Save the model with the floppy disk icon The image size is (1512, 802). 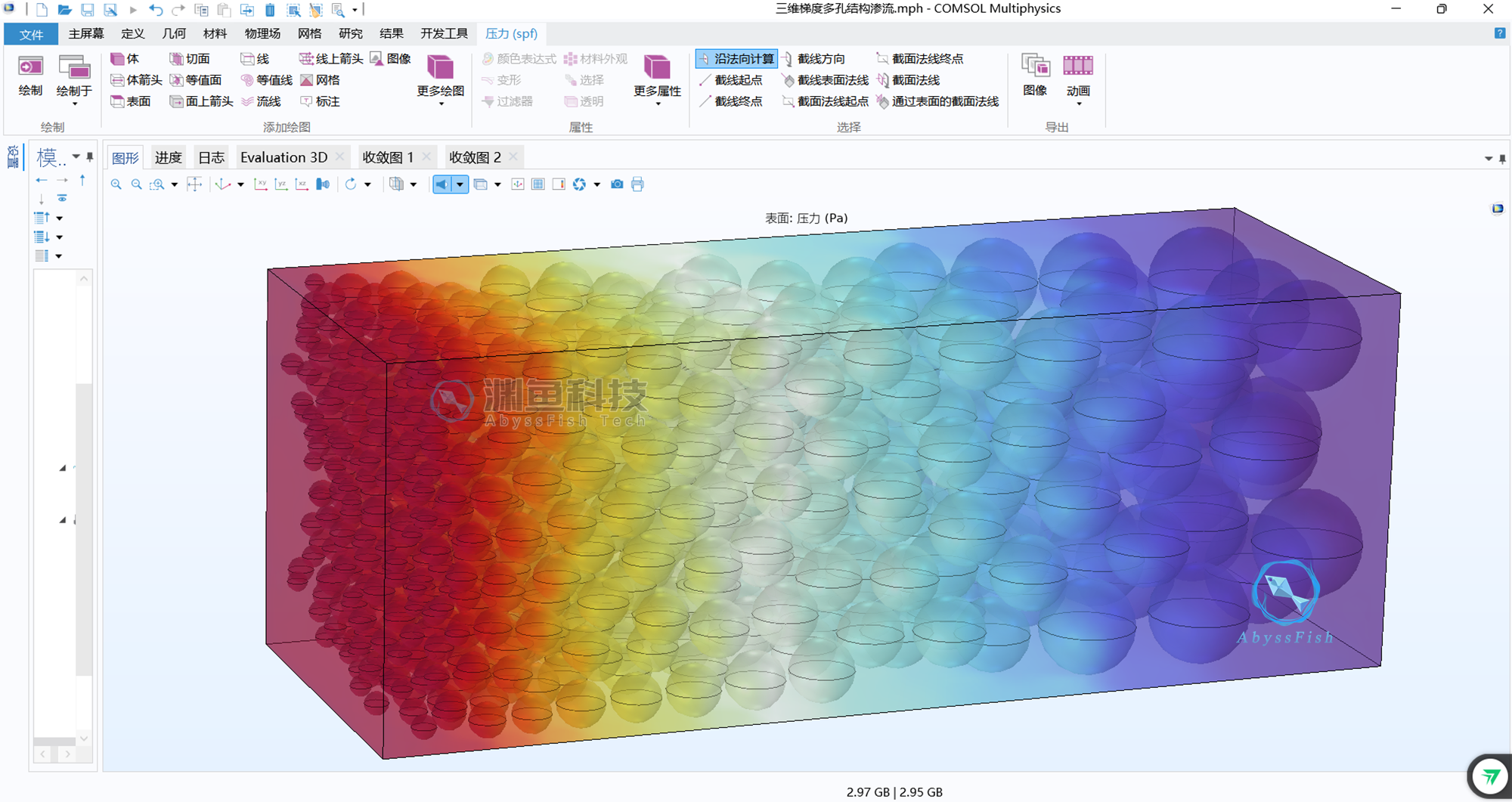click(88, 10)
